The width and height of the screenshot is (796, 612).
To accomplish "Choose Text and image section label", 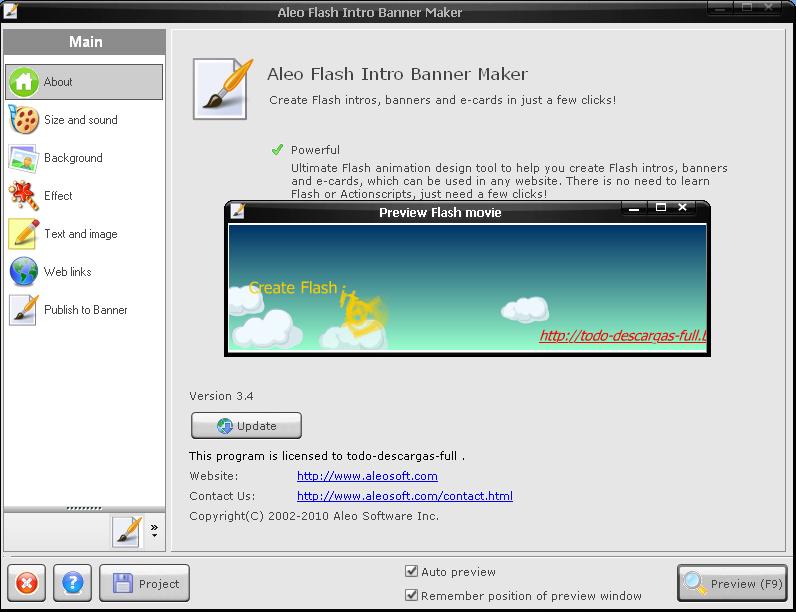I will [81, 234].
